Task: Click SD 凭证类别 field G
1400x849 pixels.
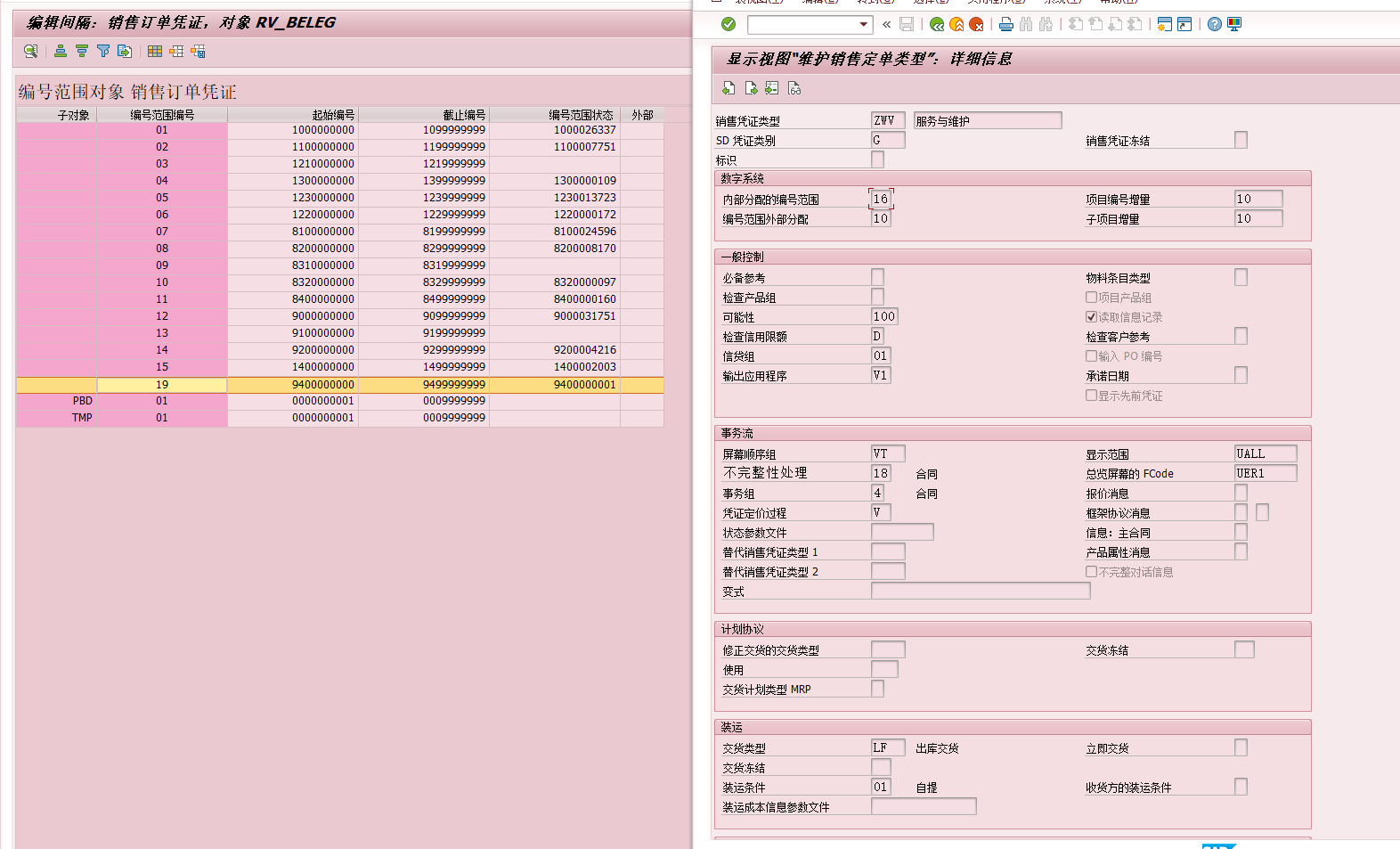Action: [888, 140]
